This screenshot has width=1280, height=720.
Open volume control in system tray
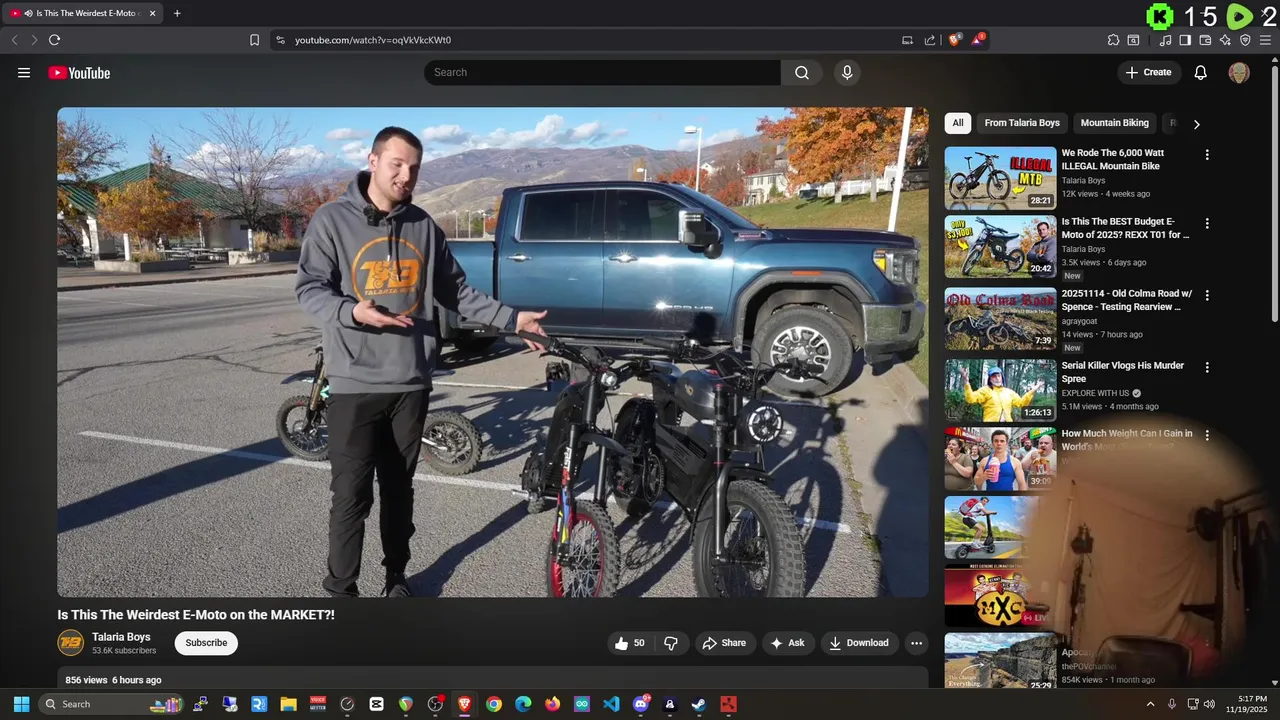(x=1210, y=704)
